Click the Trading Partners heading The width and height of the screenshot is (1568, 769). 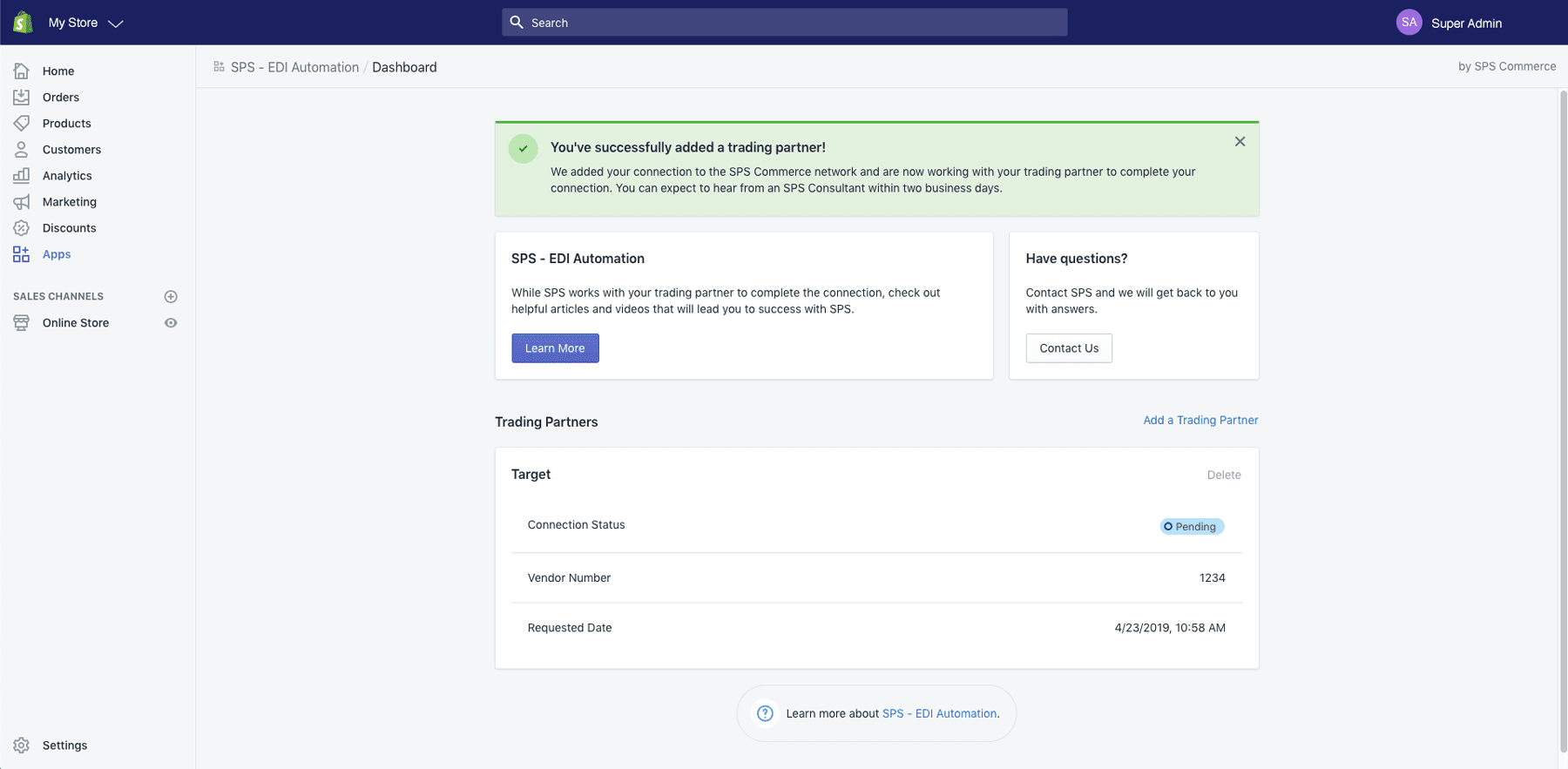546,422
